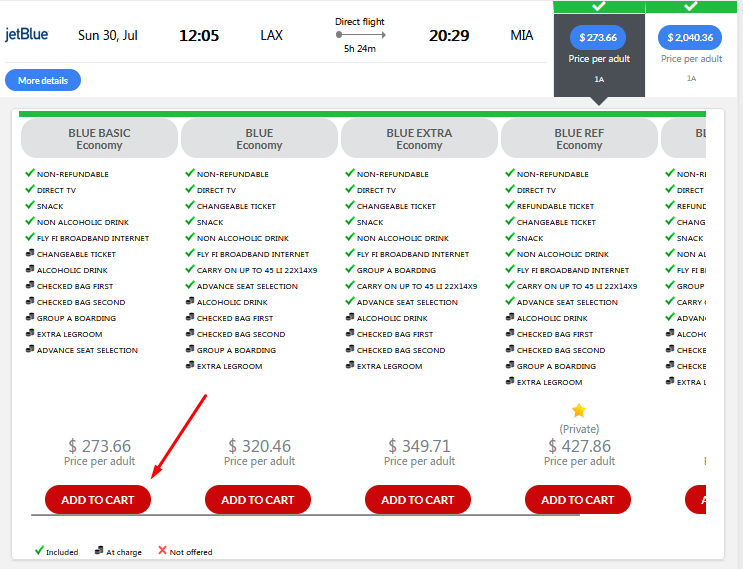The height and width of the screenshot is (569, 743).
Task: Click charge icon beside Checked Bag First in Blue Basic
Action: pos(30,286)
